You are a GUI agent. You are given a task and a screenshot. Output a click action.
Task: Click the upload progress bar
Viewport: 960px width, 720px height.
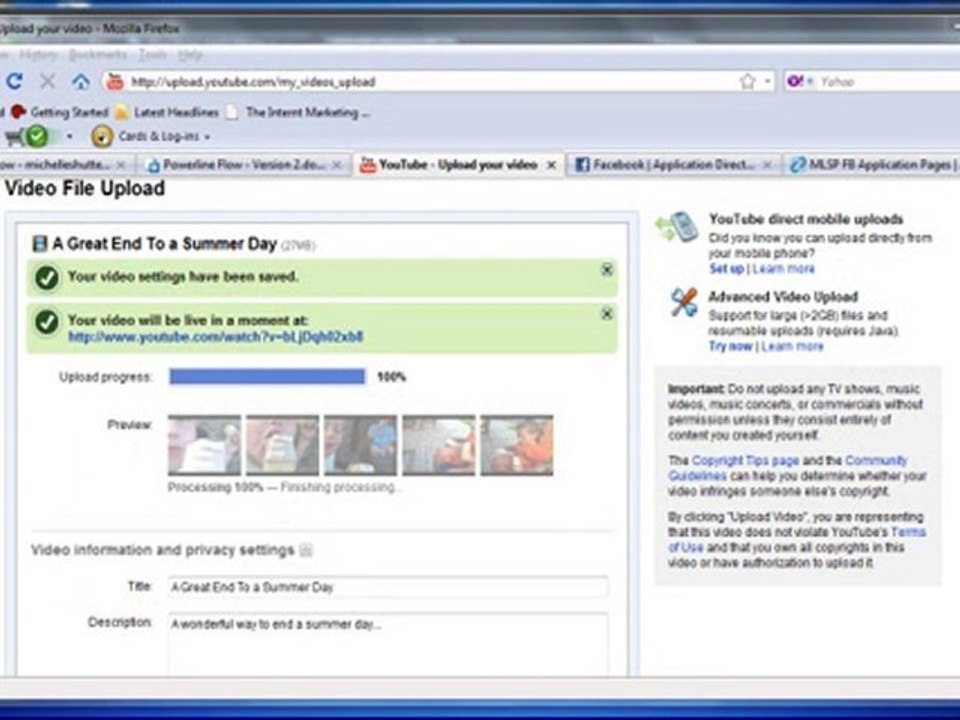click(267, 377)
